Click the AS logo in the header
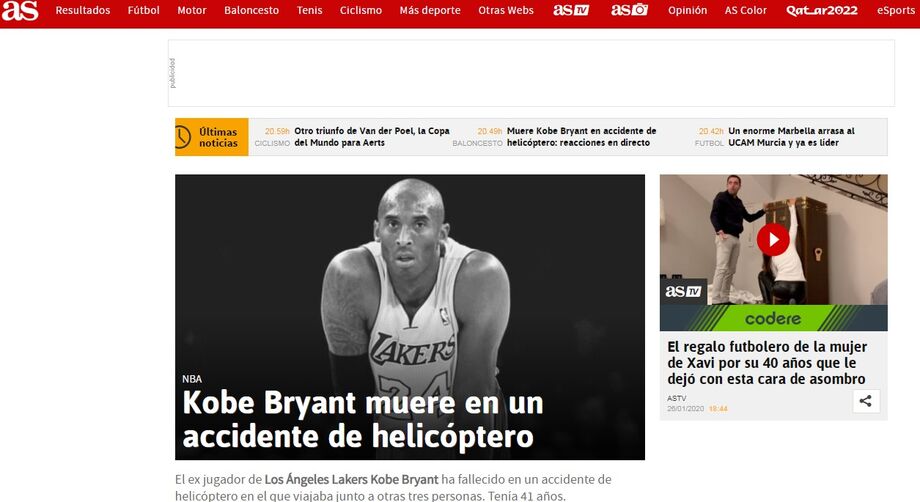Viewport: 920px width, 502px height. 19,11
